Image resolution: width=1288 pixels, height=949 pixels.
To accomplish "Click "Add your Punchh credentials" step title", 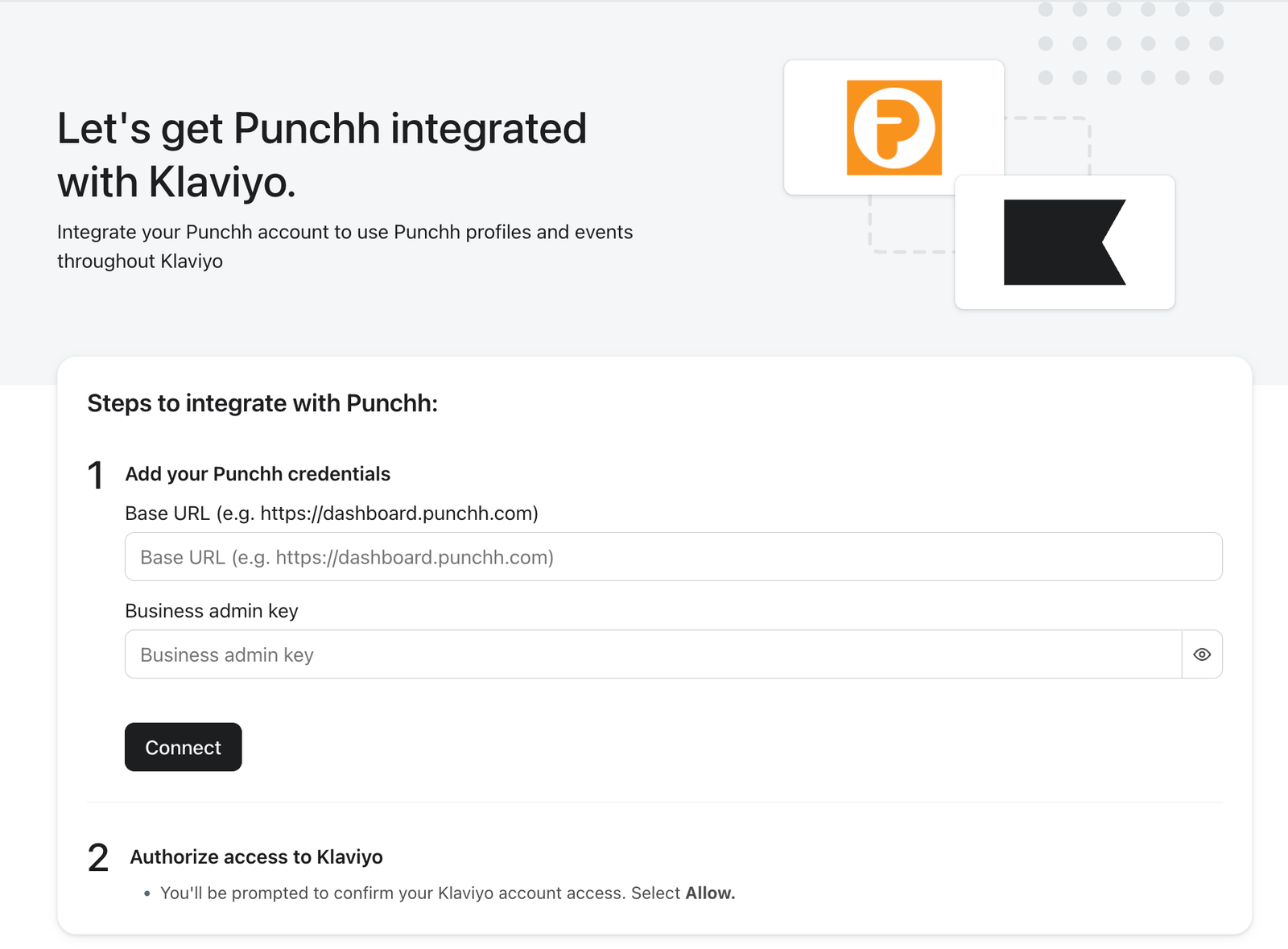I will click(258, 473).
